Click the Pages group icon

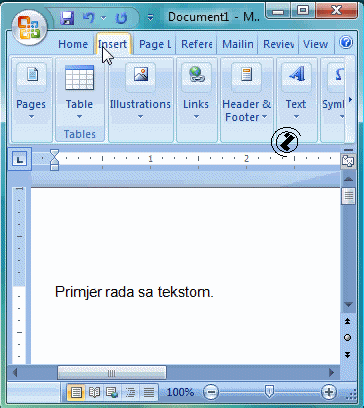tap(32, 77)
